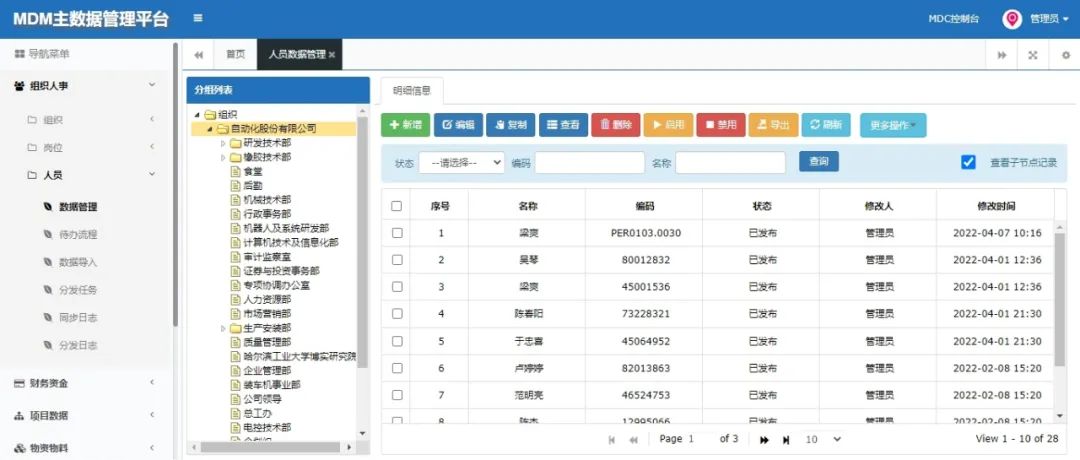1080x460 pixels.
Task: Click the leaf icon beside 数据导入
Action: pos(48,262)
